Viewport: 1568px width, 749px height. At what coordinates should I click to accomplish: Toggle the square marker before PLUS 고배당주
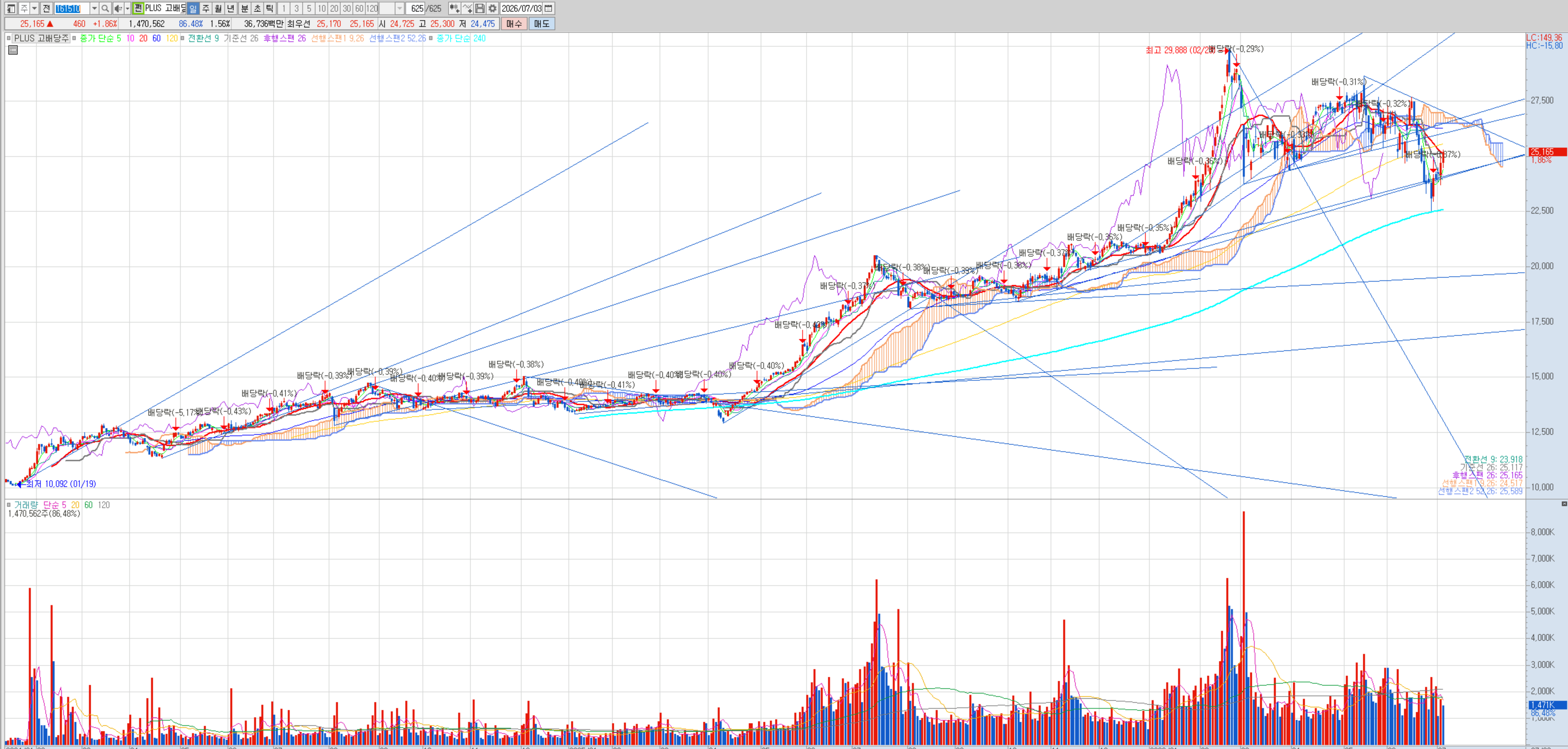8,38
